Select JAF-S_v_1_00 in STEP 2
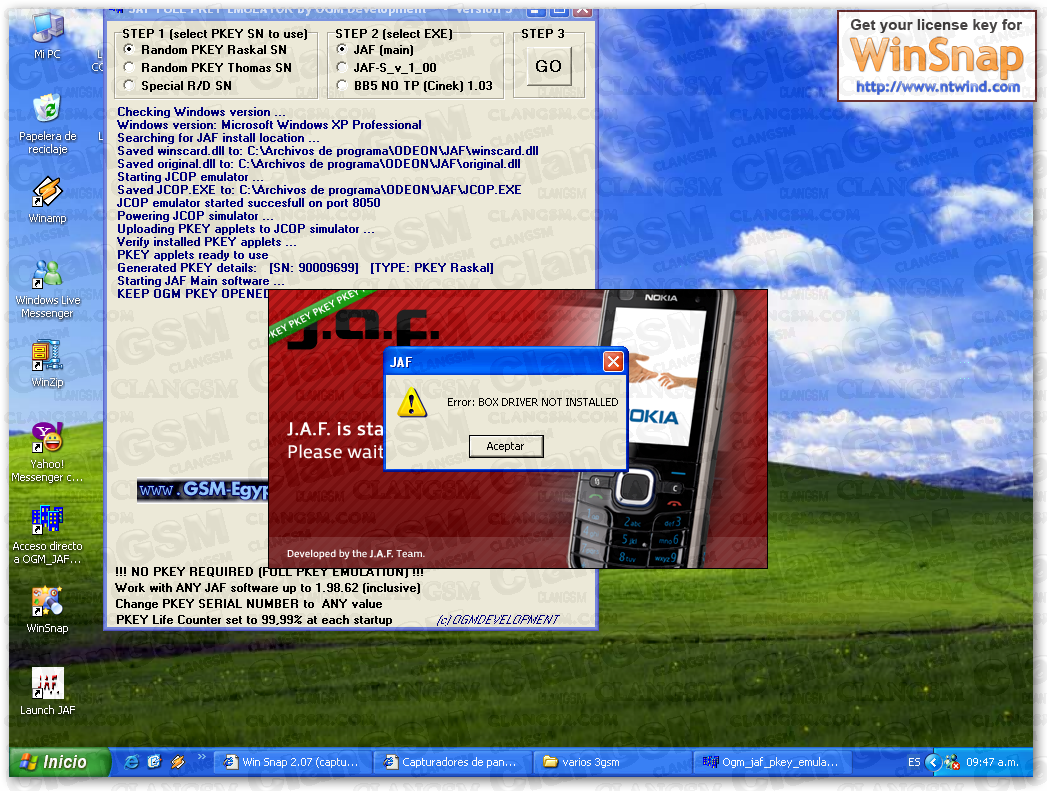 341,67
